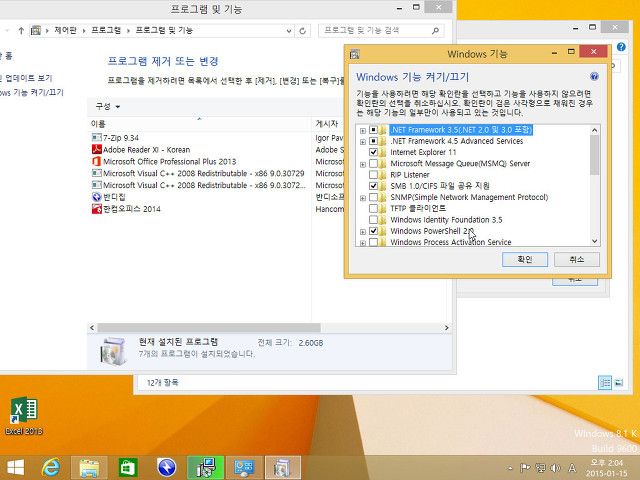
Task: Open Windows Store from taskbar
Action: [x=128, y=467]
